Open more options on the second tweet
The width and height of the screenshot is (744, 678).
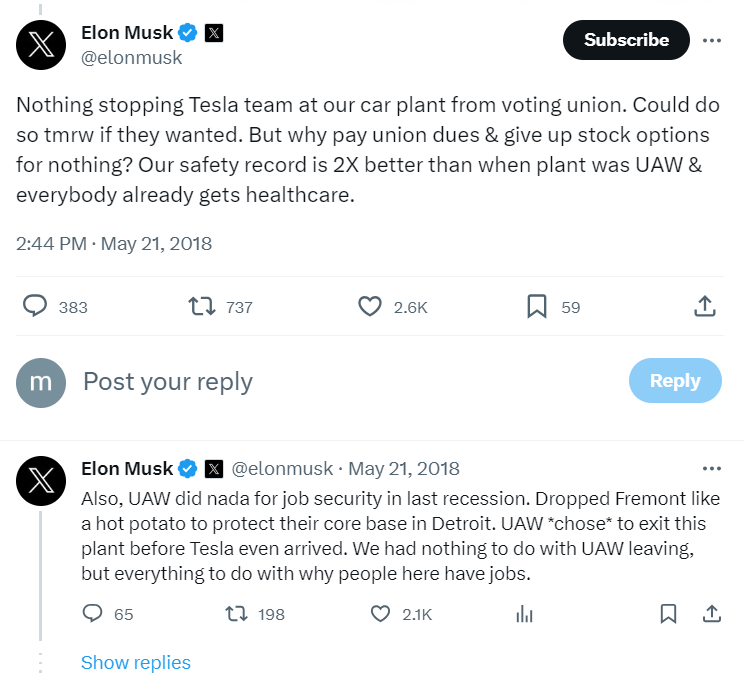tap(712, 469)
